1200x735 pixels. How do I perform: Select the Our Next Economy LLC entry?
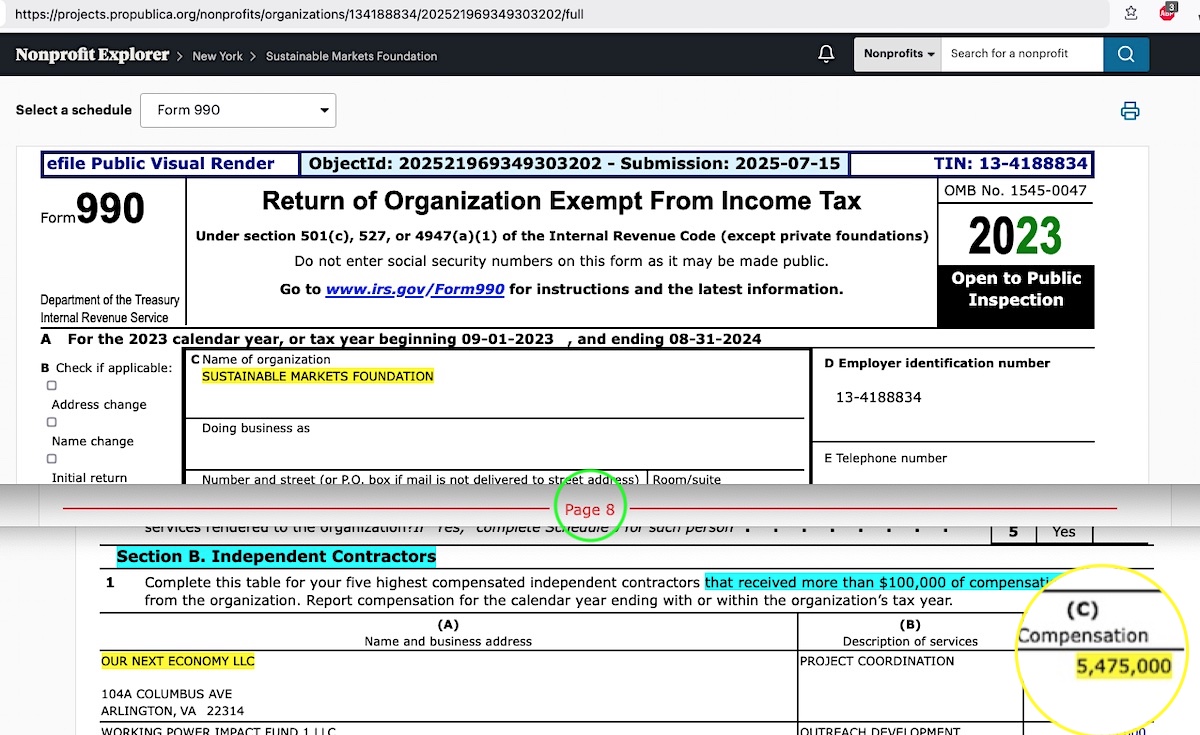(178, 661)
